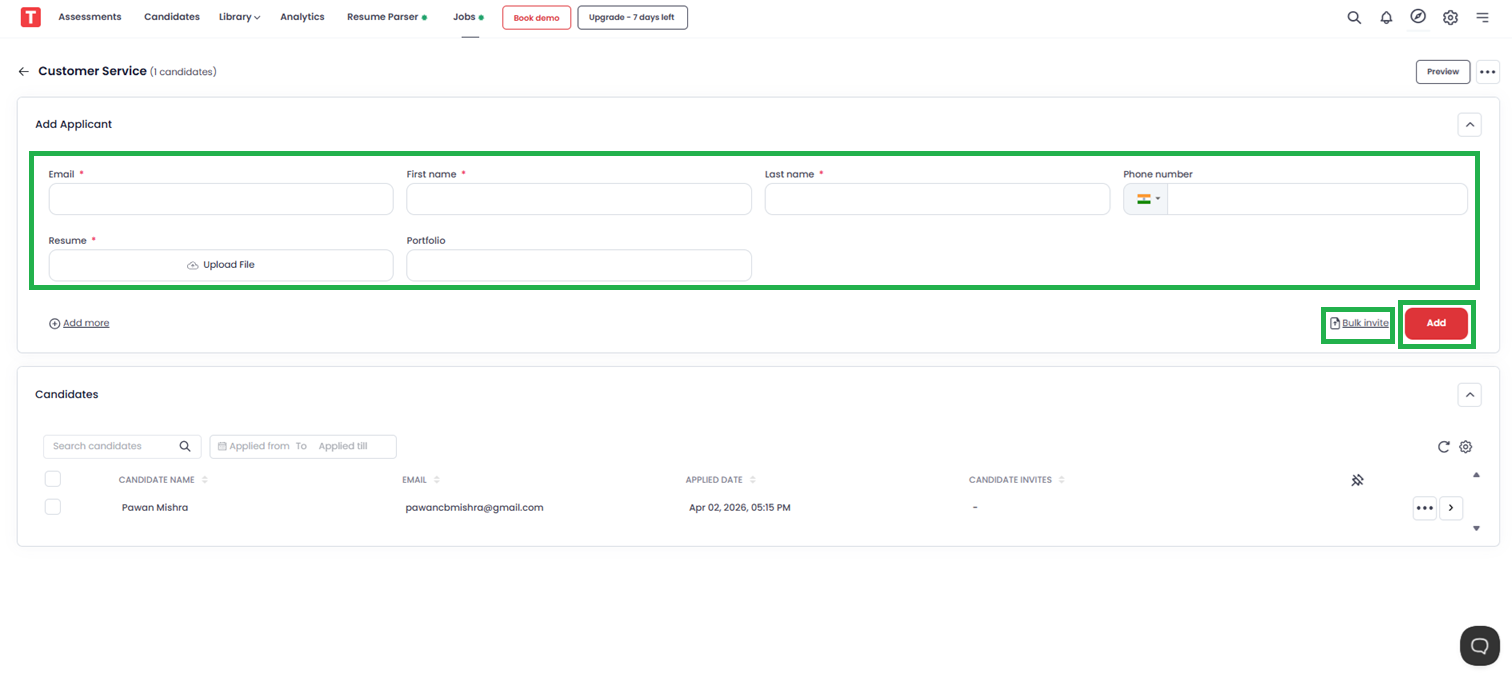Click the red Add button
This screenshot has width=1512, height=685.
click(x=1436, y=323)
